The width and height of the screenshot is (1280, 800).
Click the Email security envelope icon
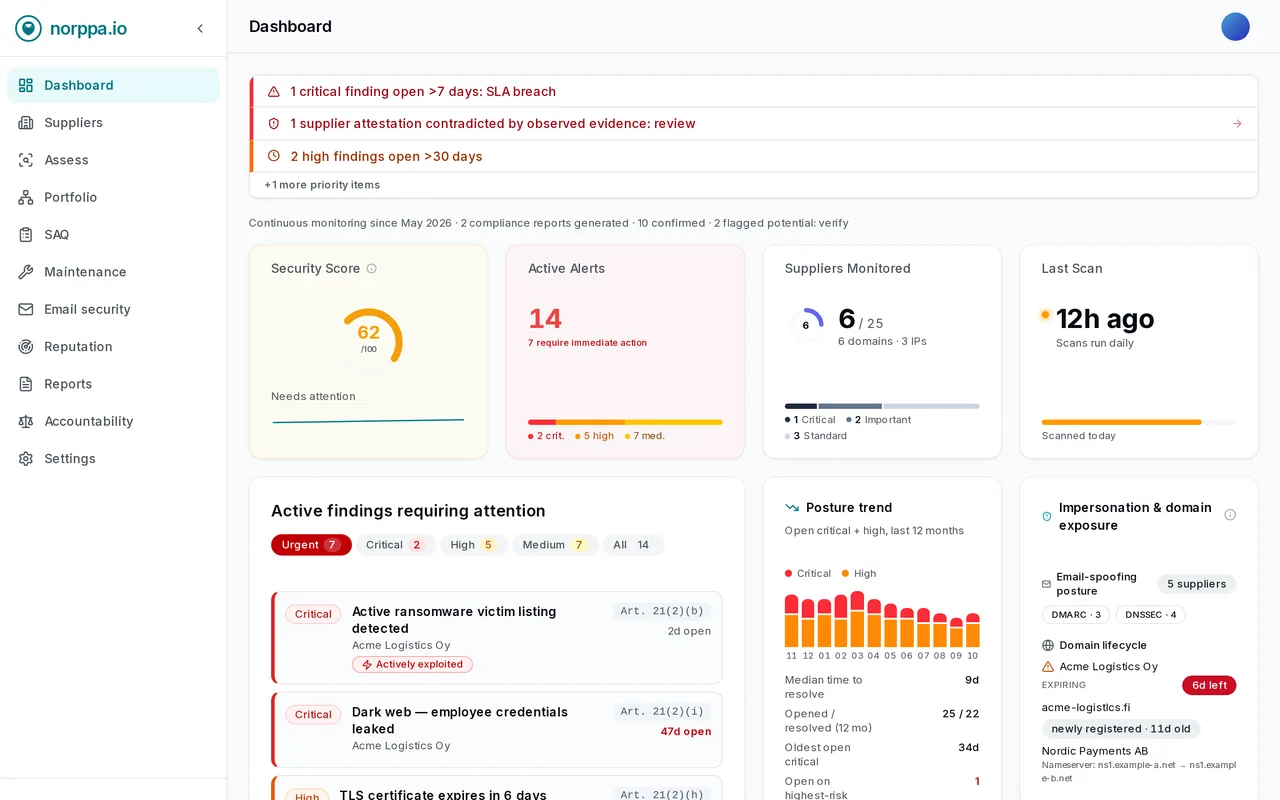[x=26, y=309]
